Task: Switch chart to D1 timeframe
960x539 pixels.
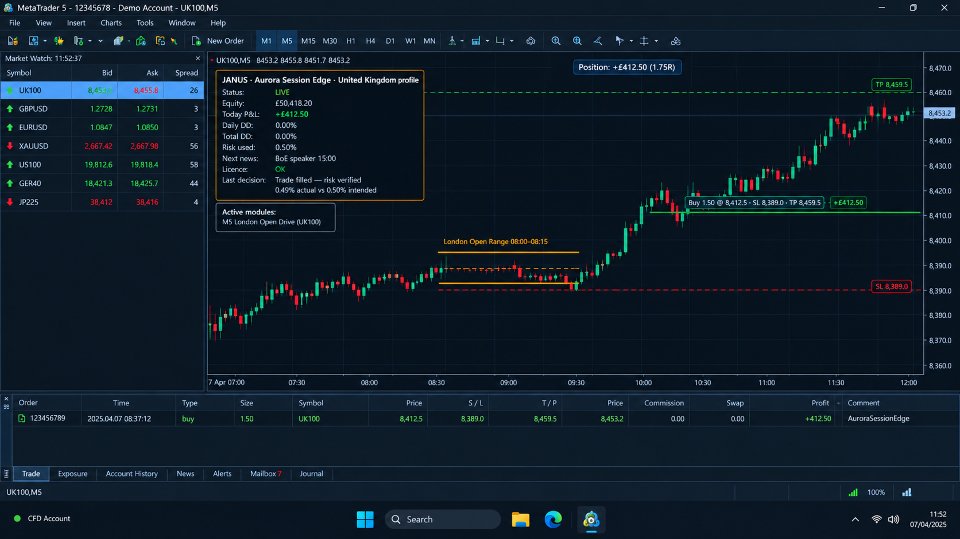Action: click(x=390, y=41)
